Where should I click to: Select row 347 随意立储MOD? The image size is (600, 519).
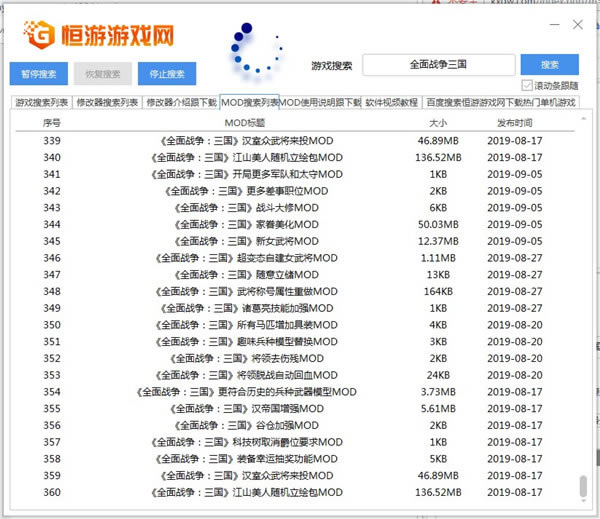pos(295,275)
